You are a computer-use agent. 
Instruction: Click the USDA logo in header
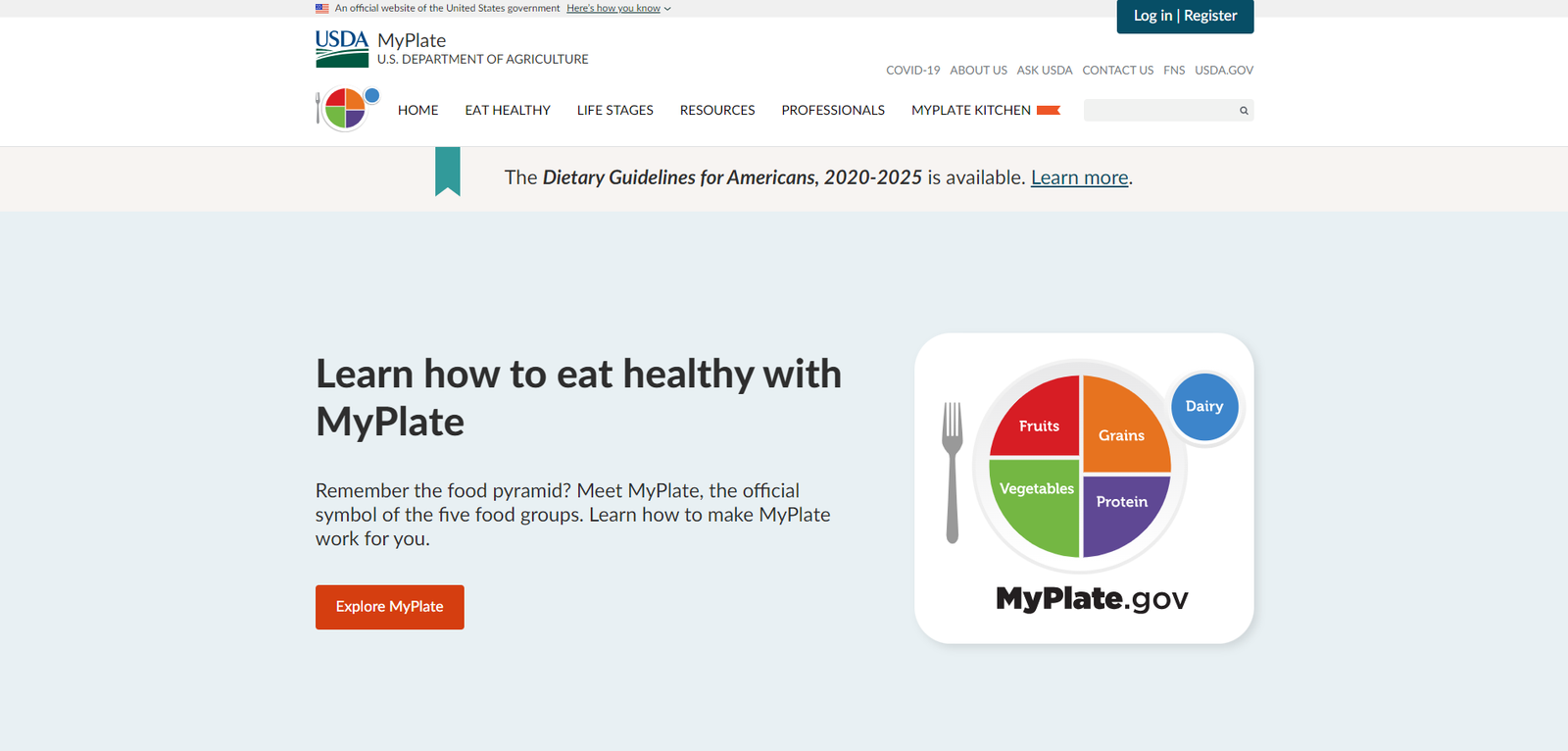[341, 48]
